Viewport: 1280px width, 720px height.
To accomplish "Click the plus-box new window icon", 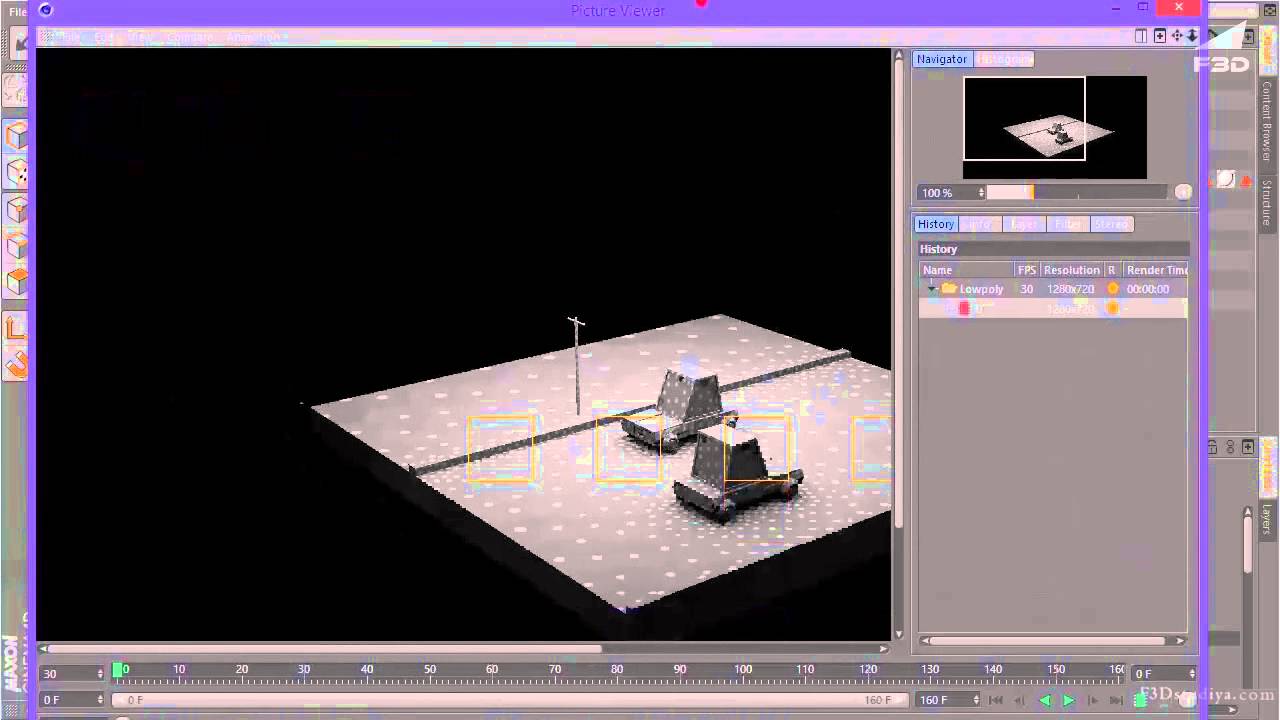I will [x=1160, y=36].
